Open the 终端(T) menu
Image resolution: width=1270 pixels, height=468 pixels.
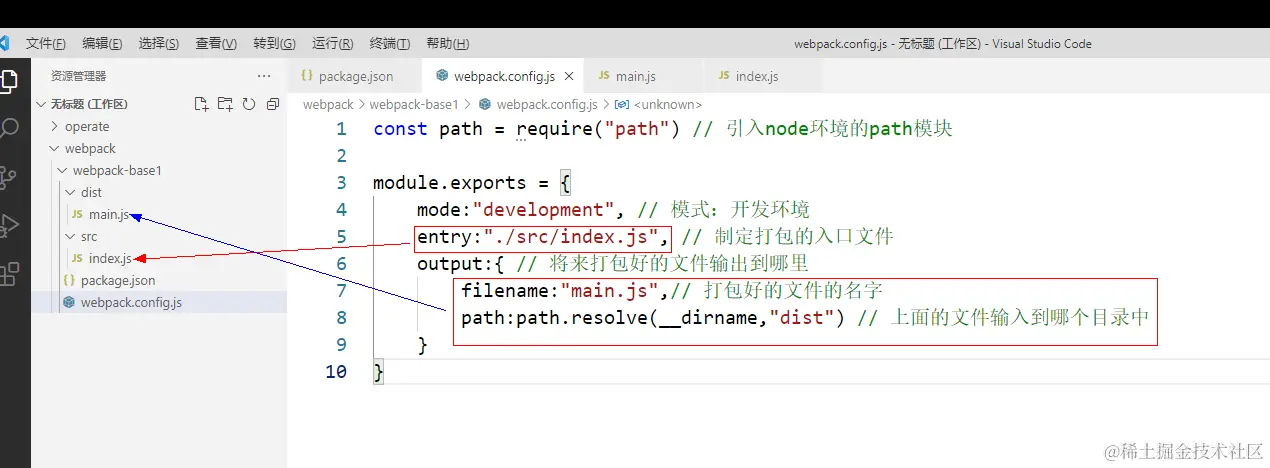(390, 43)
